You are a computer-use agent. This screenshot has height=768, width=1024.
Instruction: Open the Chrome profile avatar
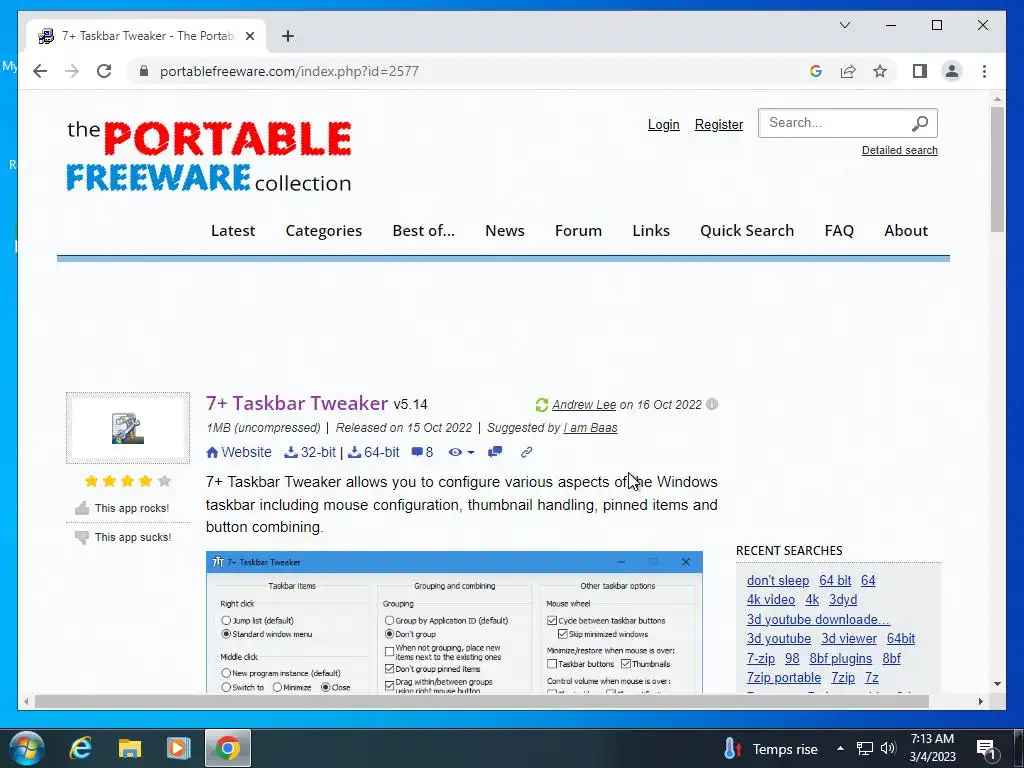point(952,71)
